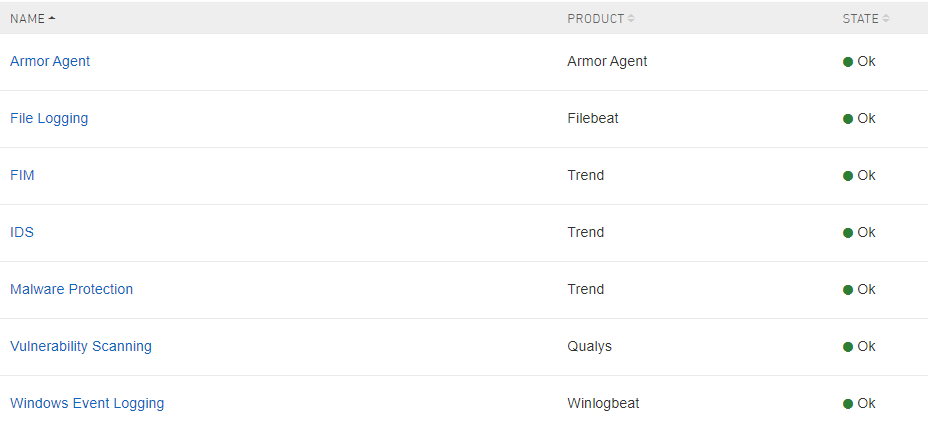Viewport: 928px width, 448px height.
Task: Click the green status dot for Malware Protection
Action: click(848, 290)
